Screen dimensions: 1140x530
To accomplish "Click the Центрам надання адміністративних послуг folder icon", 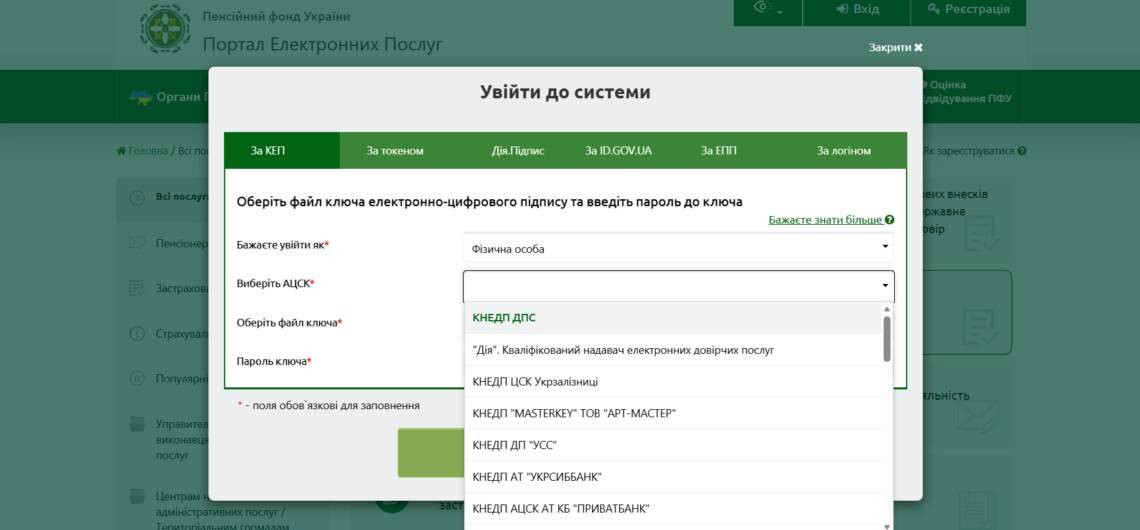I will [137, 497].
